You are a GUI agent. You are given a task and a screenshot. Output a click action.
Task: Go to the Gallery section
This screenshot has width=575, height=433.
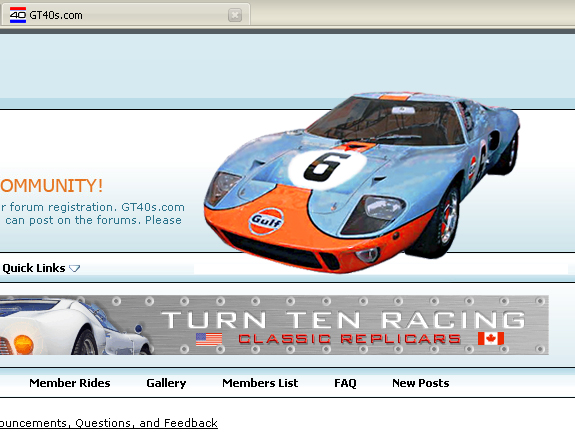166,383
